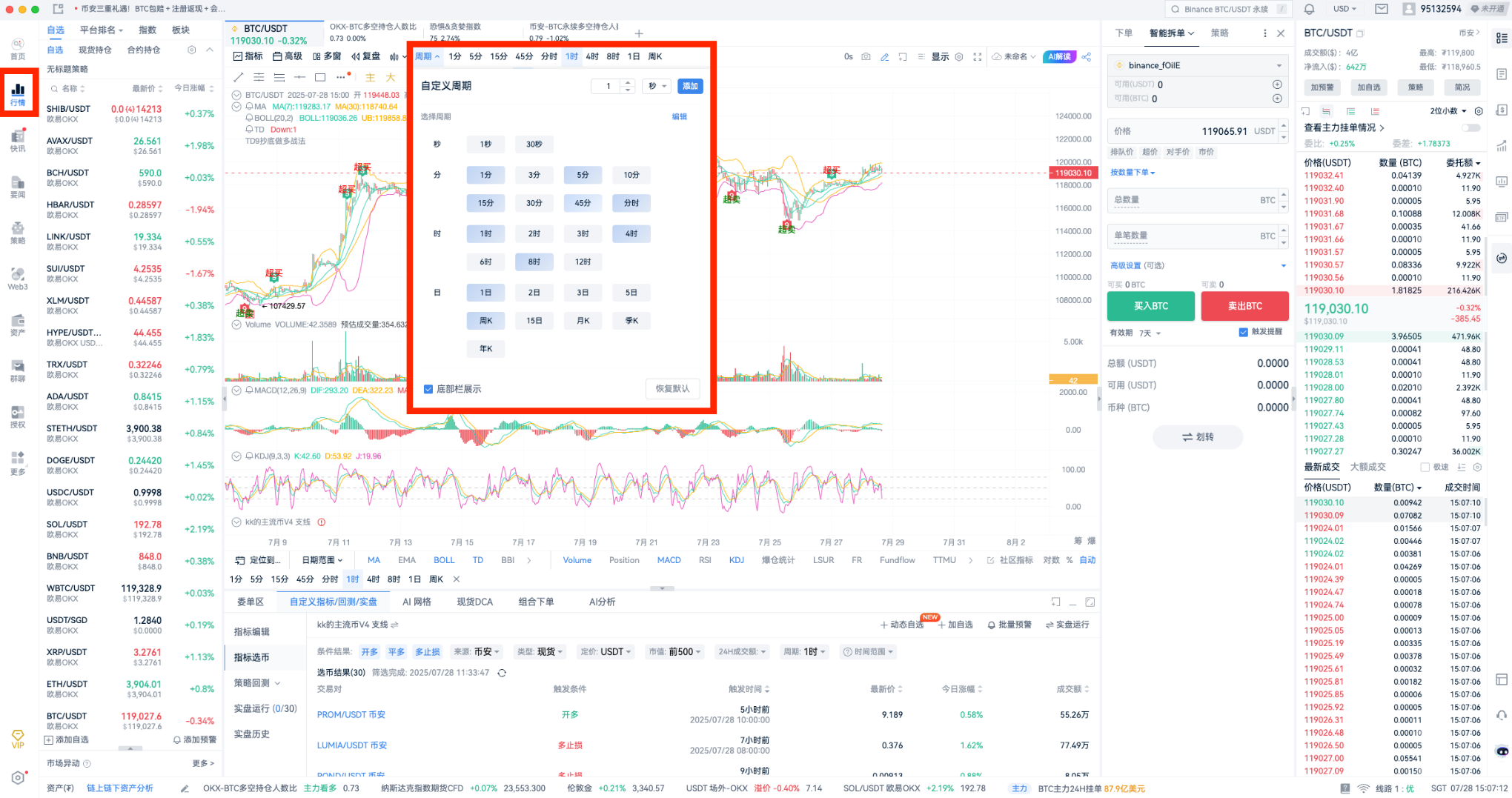Open 群聊 group chat sidebar icon
The height and width of the screenshot is (798, 1512).
[18, 370]
